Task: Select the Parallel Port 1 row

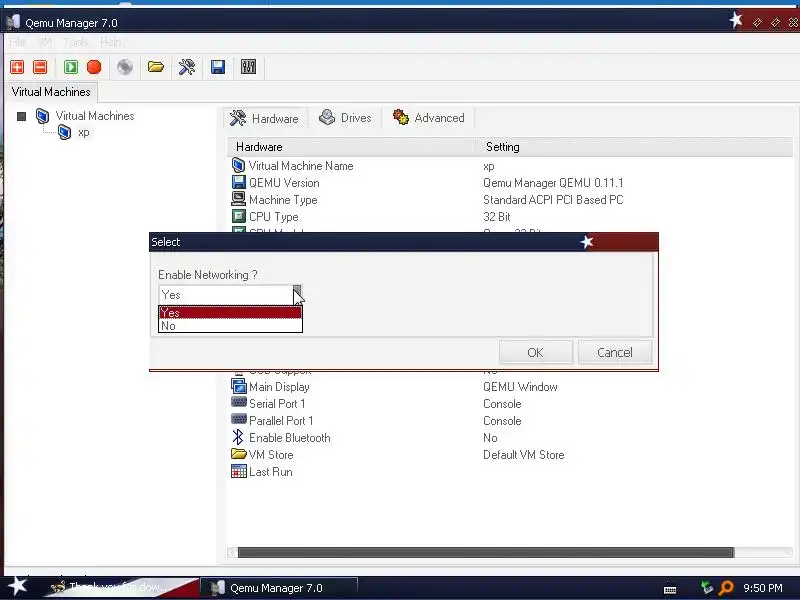Action: [510, 420]
